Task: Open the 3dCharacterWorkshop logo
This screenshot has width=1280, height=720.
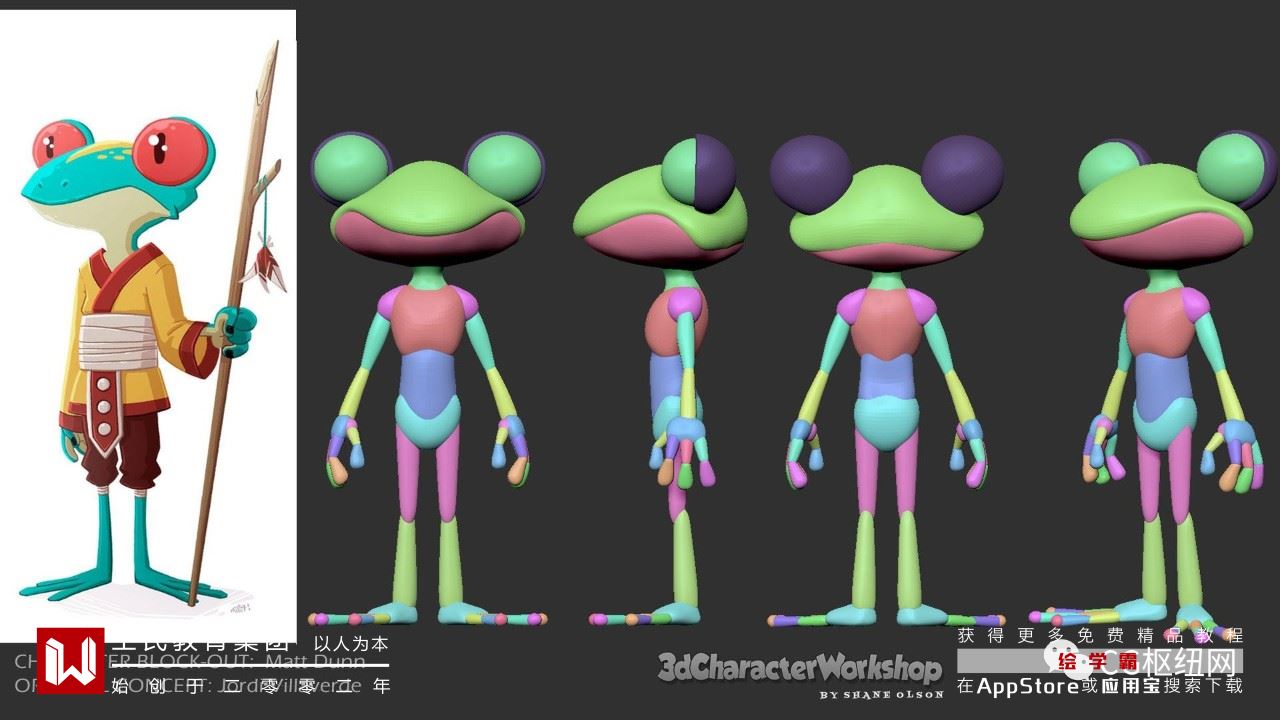Action: click(800, 667)
